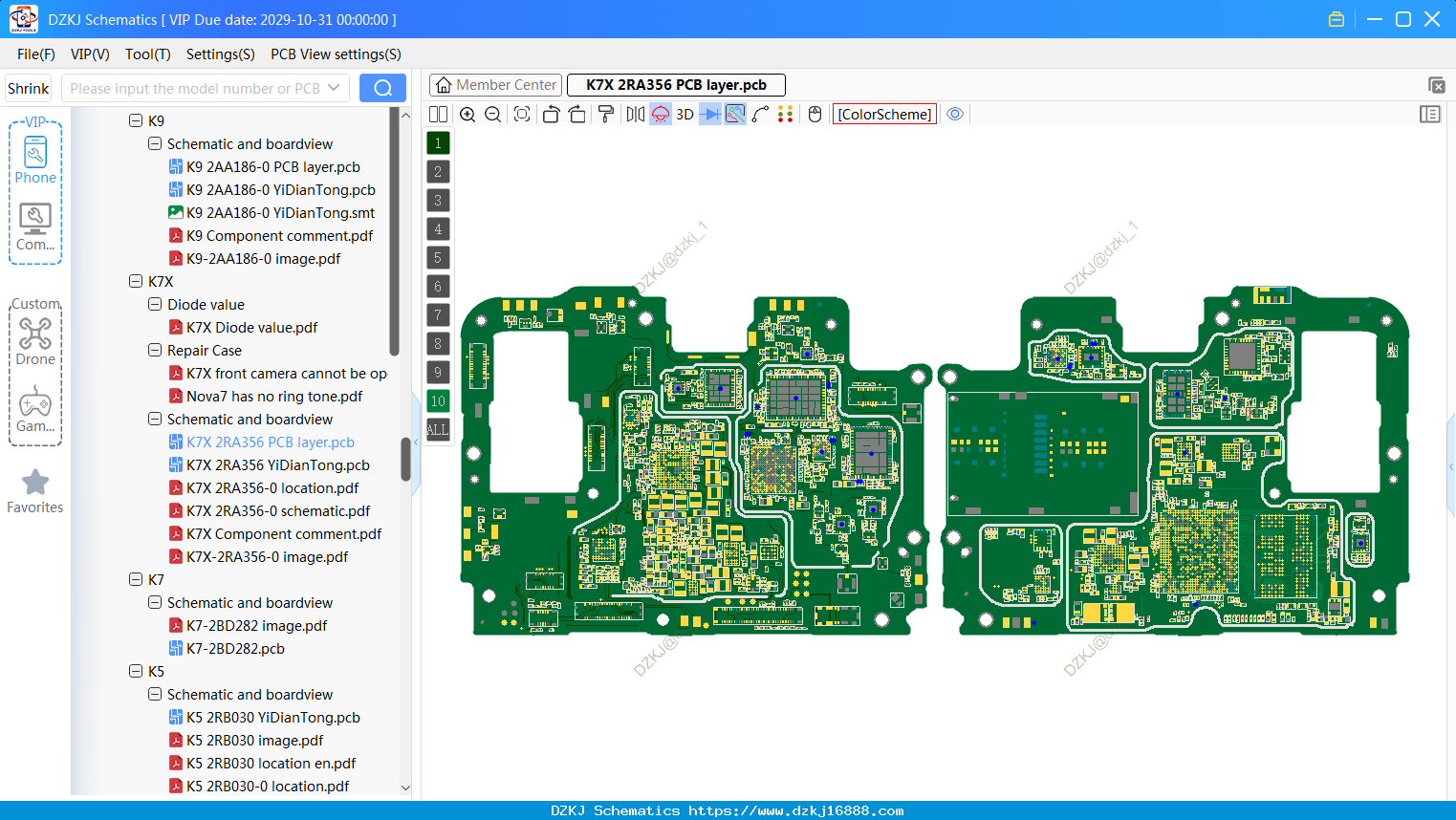Open model number dropdown arrow

tap(334, 88)
